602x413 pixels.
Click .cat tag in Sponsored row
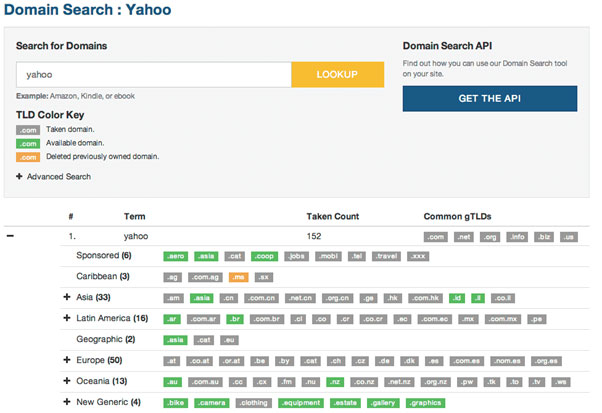[235, 256]
